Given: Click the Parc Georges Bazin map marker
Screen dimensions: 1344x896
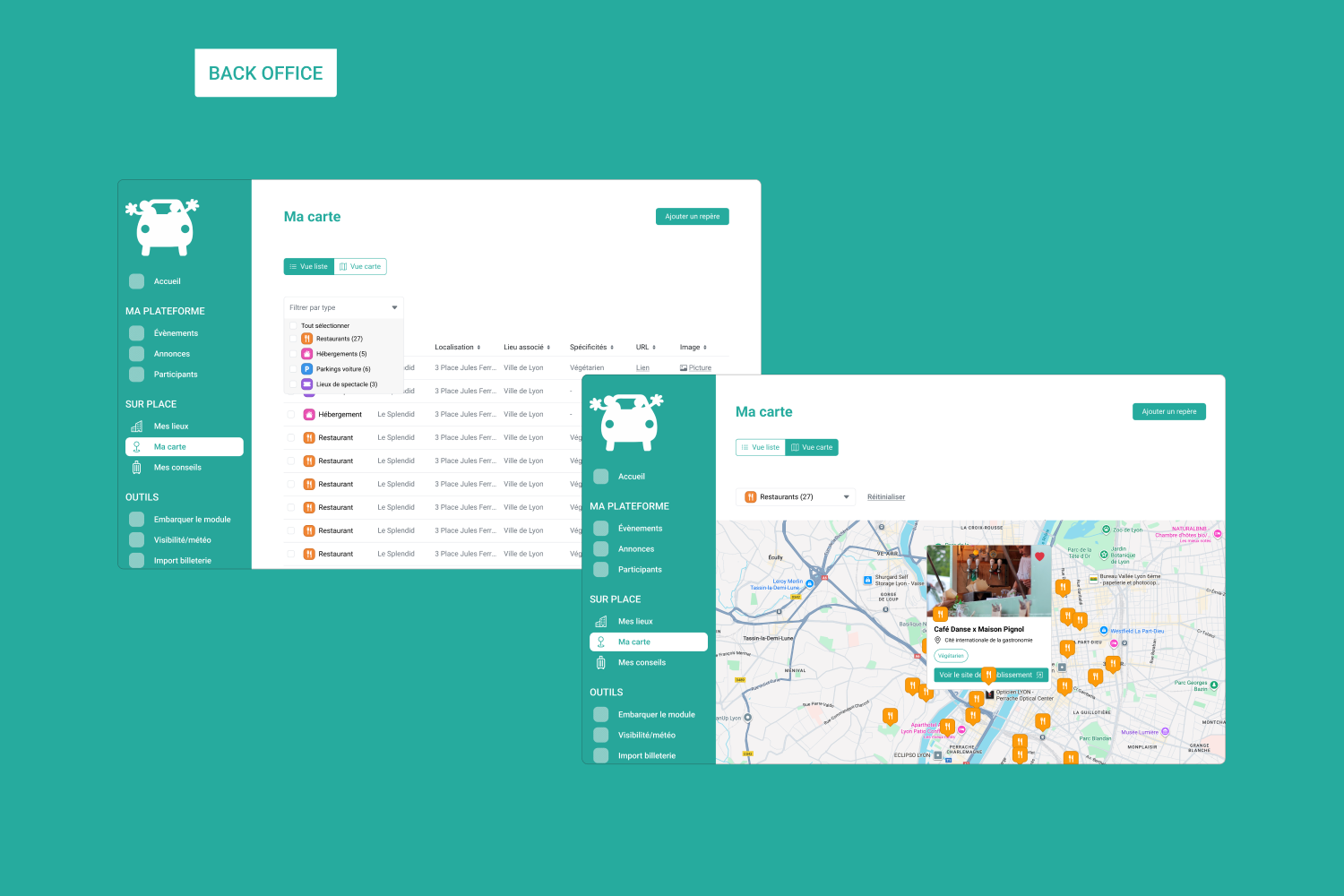Looking at the screenshot, I should click(1214, 685).
